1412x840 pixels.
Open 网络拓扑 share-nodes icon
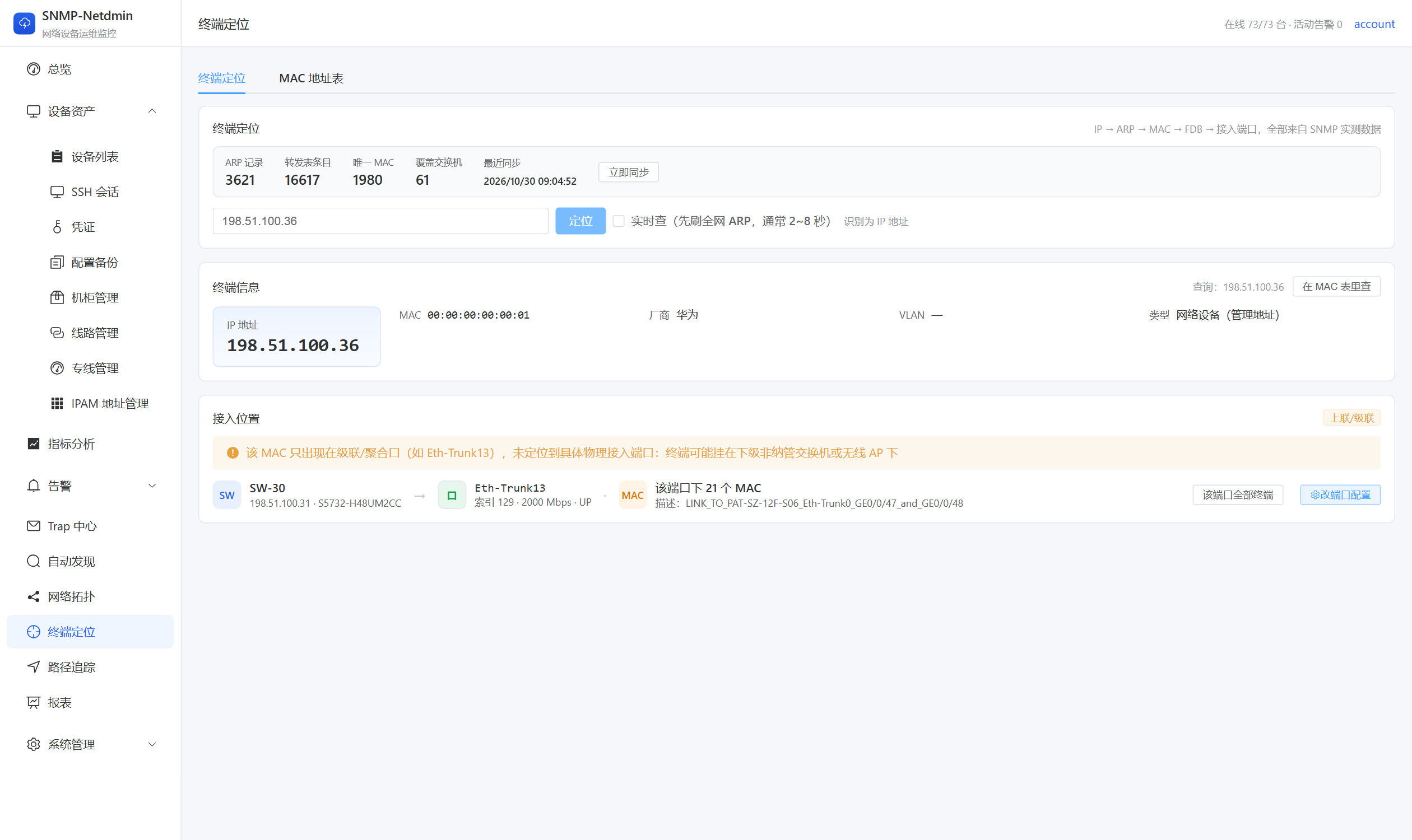pyautogui.click(x=34, y=596)
